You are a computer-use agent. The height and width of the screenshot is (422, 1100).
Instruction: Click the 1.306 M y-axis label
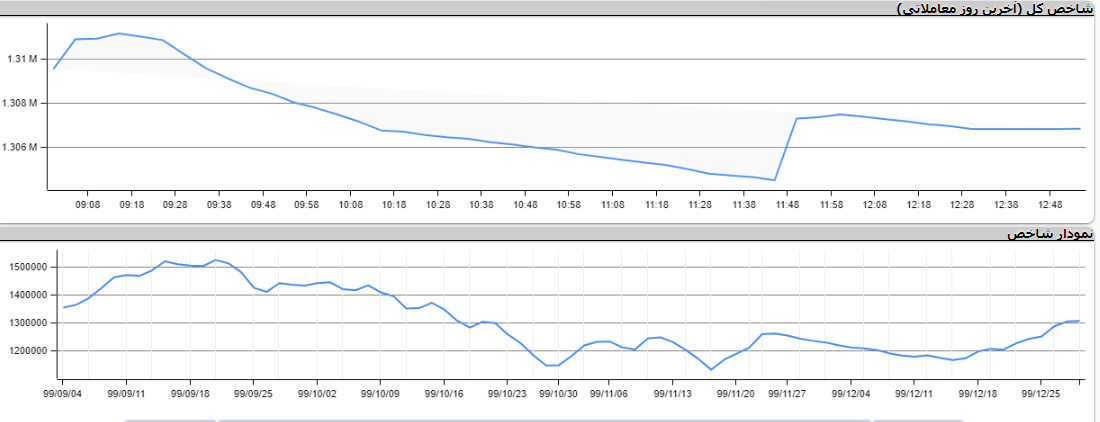point(21,148)
